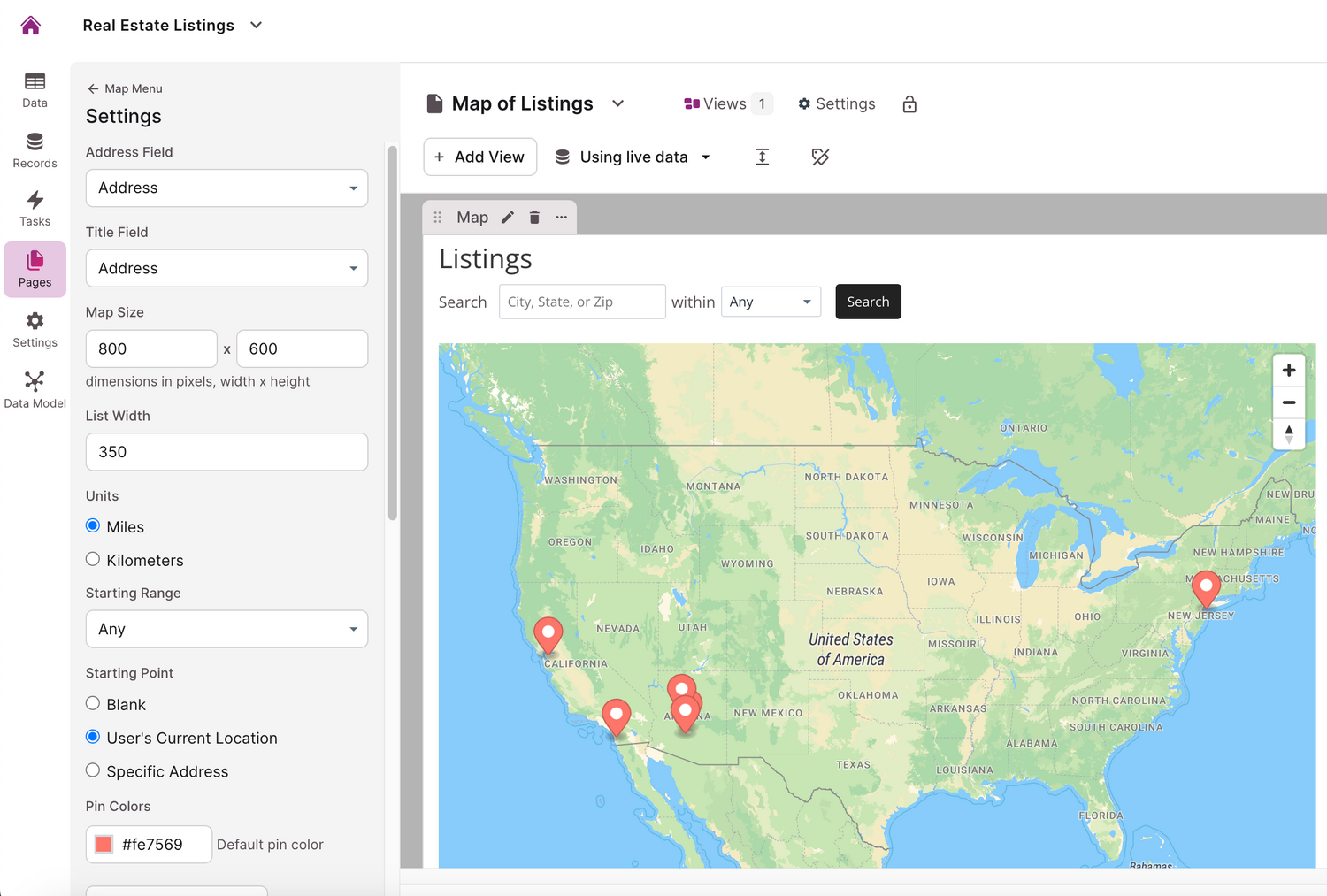Edit the default pin color swatch
Image resolution: width=1327 pixels, height=896 pixels.
tap(104, 844)
